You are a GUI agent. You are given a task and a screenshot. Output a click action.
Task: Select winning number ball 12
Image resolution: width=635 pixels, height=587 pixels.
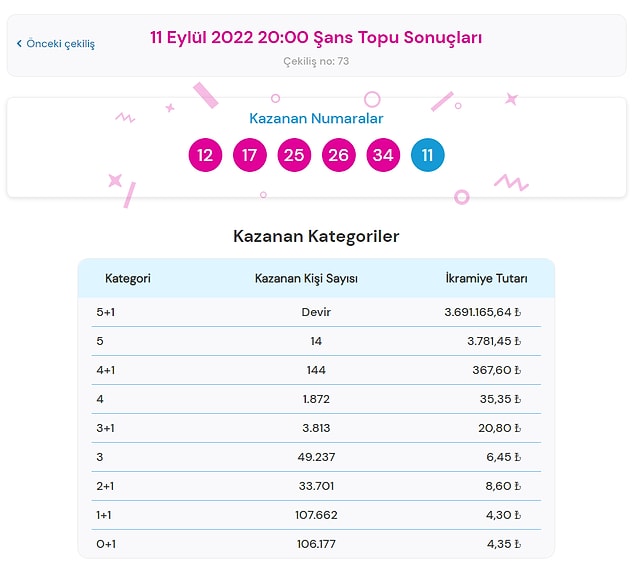[205, 155]
